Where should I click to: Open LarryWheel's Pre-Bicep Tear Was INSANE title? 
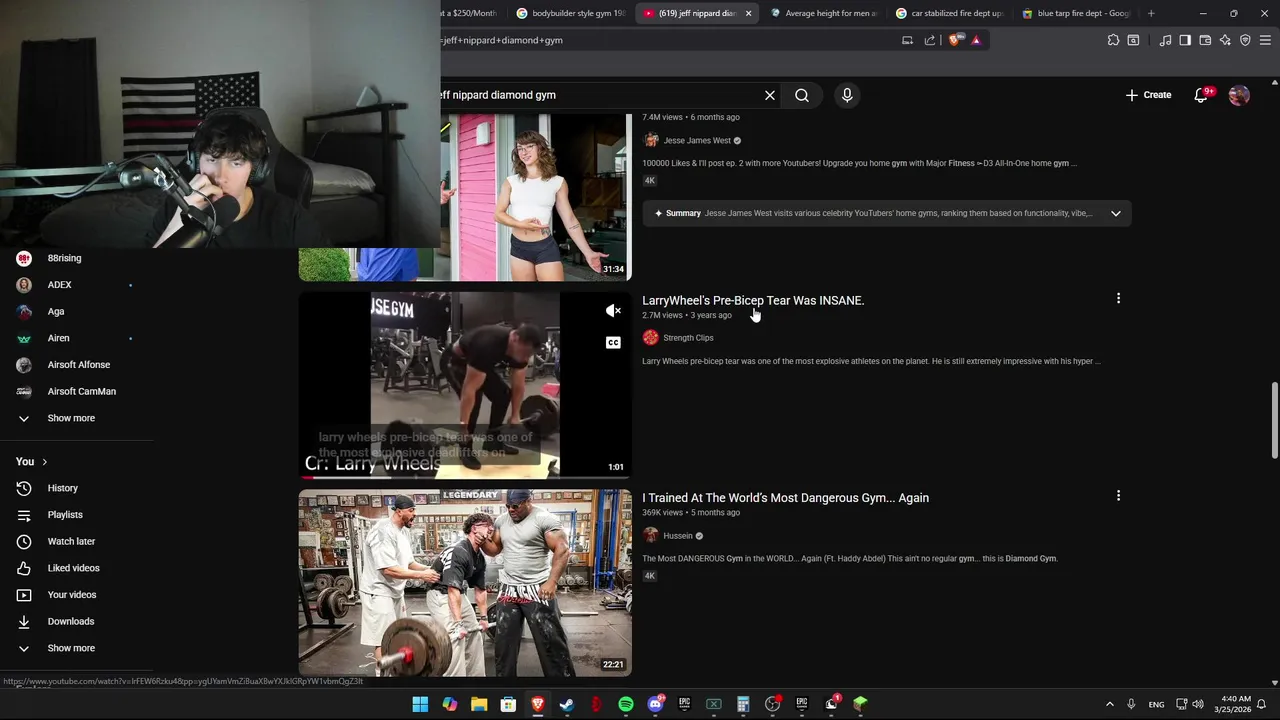(x=753, y=300)
